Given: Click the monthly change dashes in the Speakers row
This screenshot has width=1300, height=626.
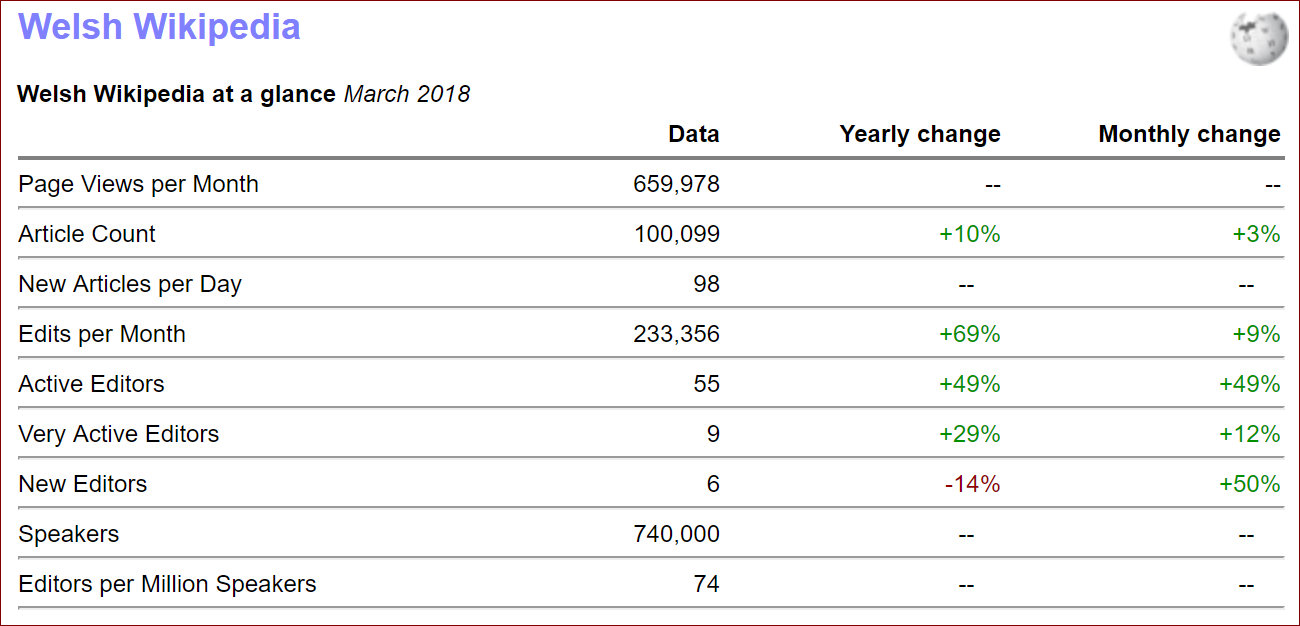Looking at the screenshot, I should 1246,535.
